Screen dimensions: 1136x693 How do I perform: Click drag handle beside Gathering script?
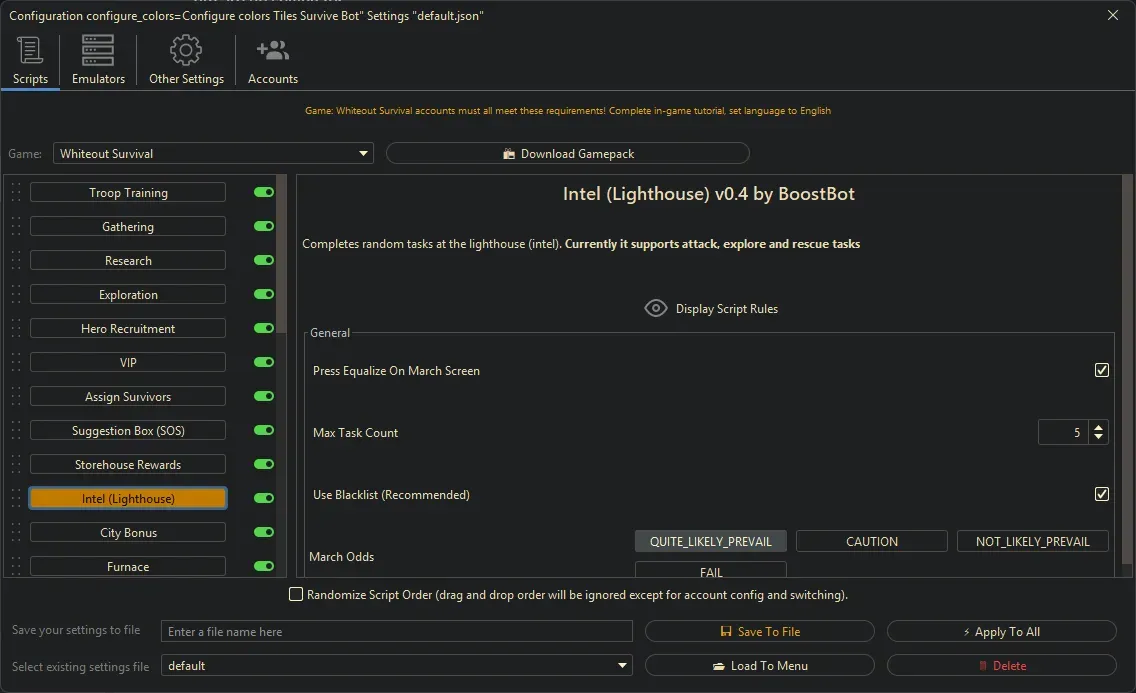pos(16,227)
